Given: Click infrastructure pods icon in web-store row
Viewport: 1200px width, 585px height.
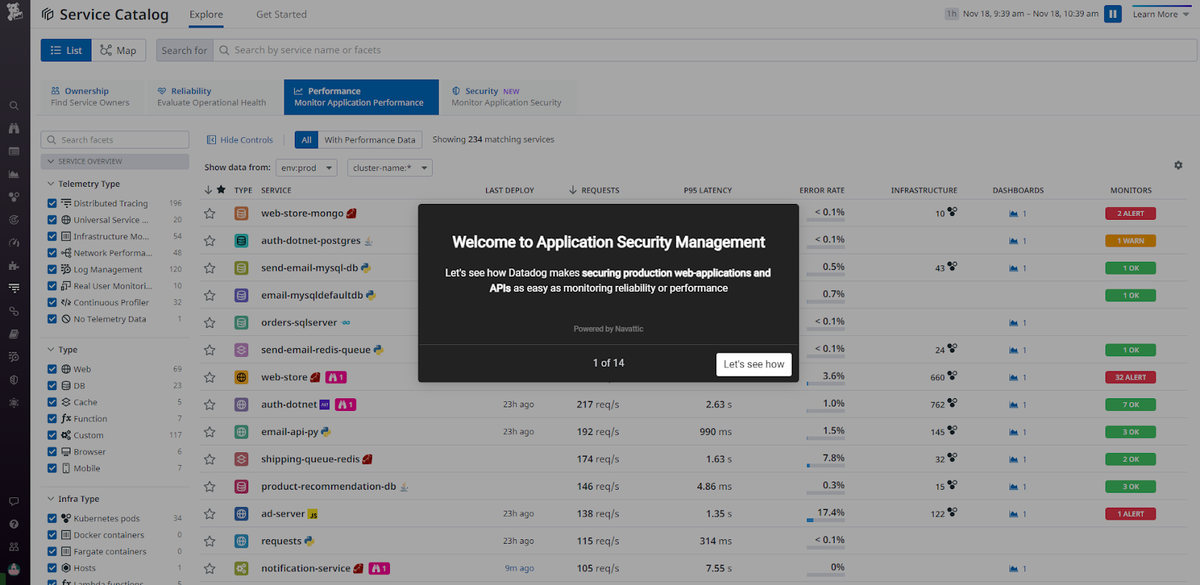Looking at the screenshot, I should pos(952,377).
